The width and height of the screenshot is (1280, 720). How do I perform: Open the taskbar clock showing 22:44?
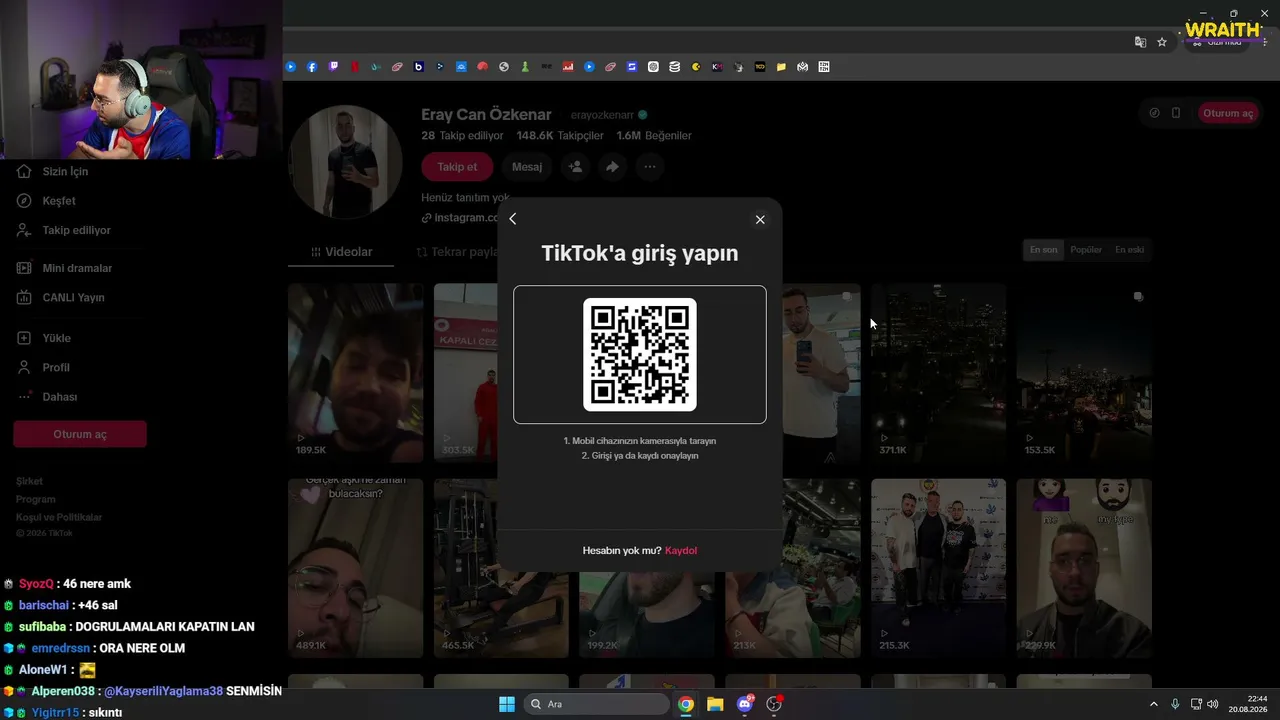coord(1248,704)
